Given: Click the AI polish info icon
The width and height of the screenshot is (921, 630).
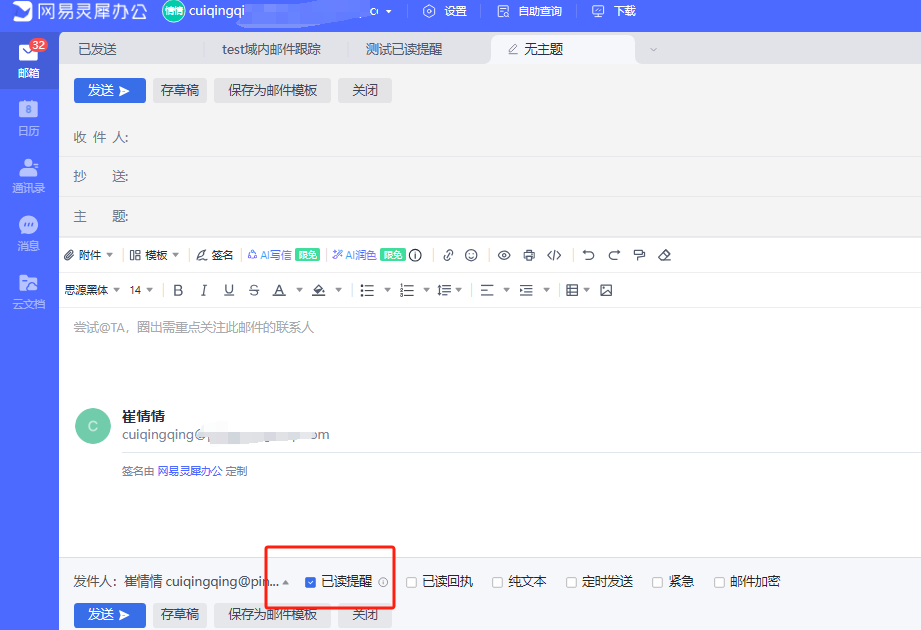Looking at the screenshot, I should 415,255.
